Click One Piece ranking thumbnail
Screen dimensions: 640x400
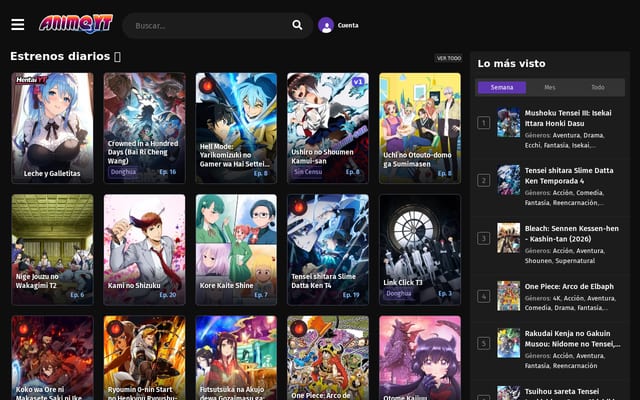tap(509, 296)
